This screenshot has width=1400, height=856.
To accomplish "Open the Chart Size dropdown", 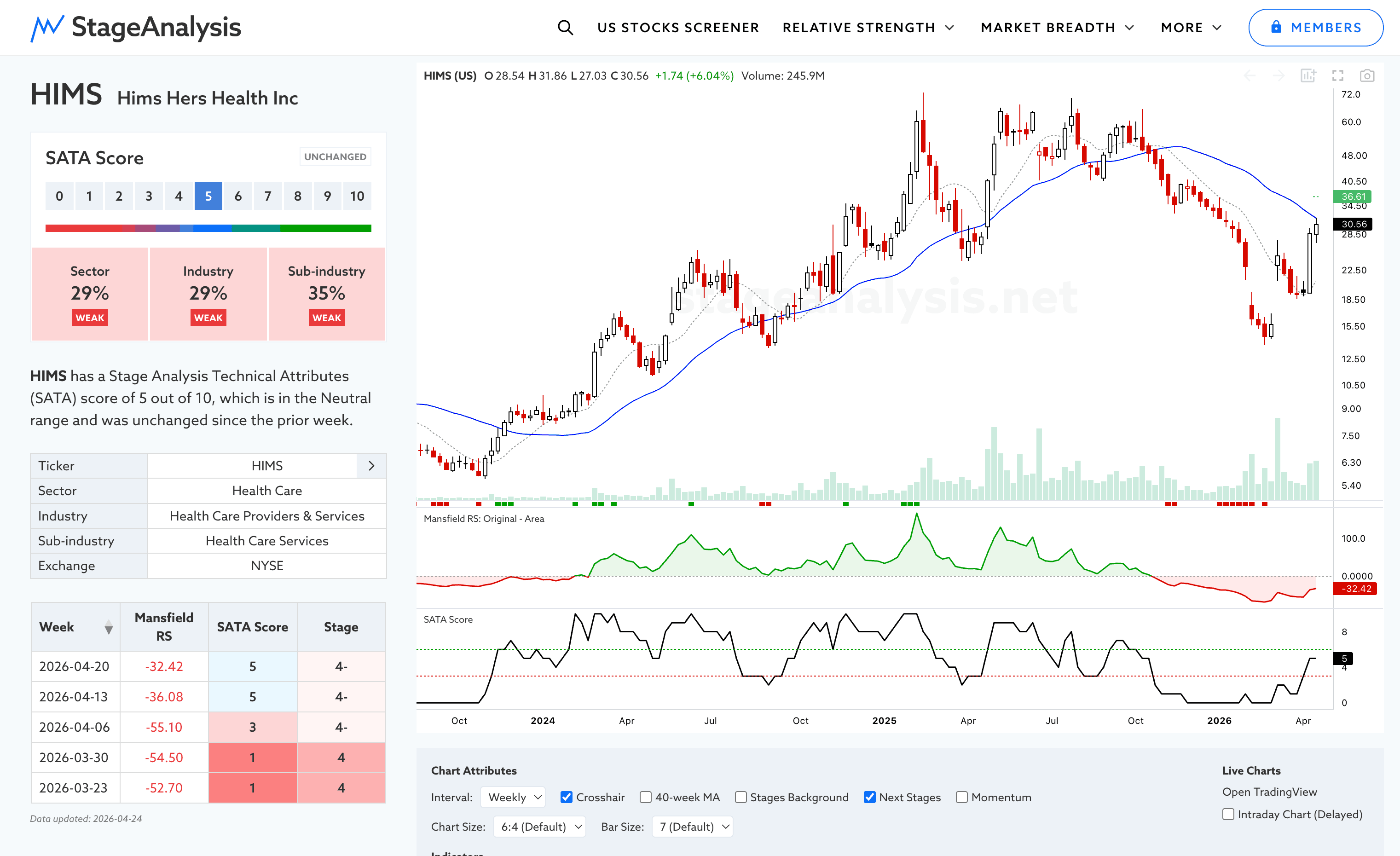I will [539, 827].
